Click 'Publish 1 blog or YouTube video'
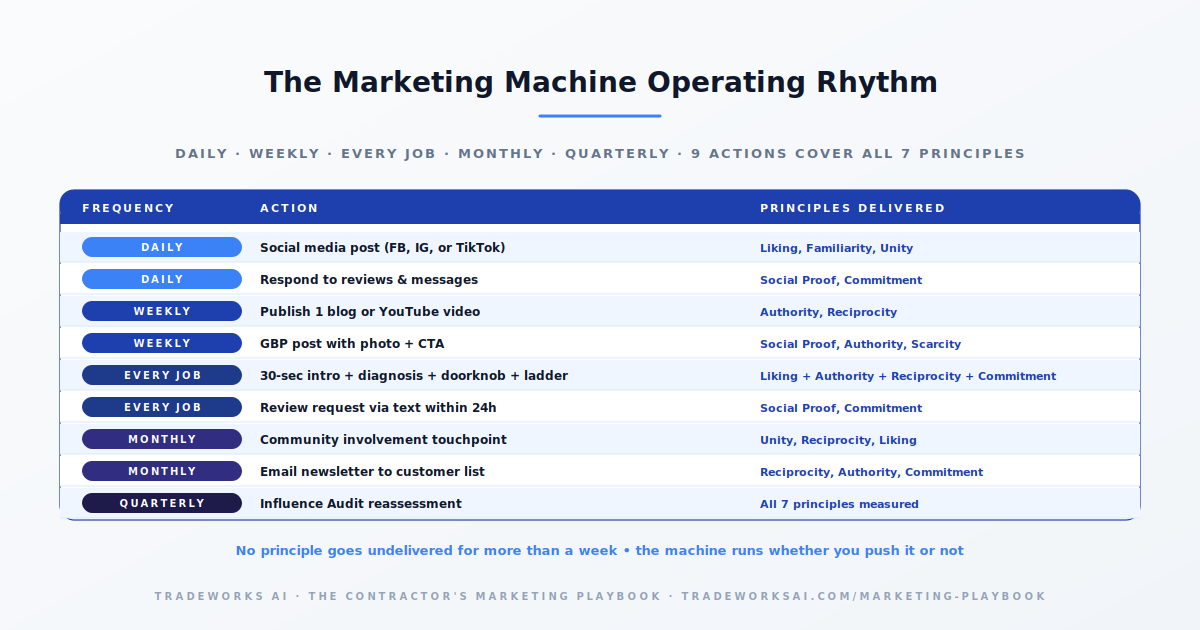 (x=370, y=312)
